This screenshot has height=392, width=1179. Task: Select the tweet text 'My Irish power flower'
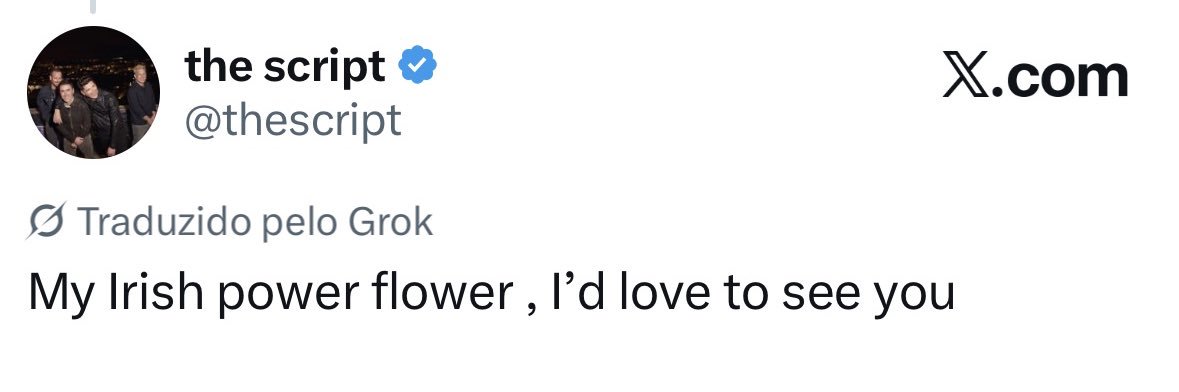pyautogui.click(x=271, y=293)
